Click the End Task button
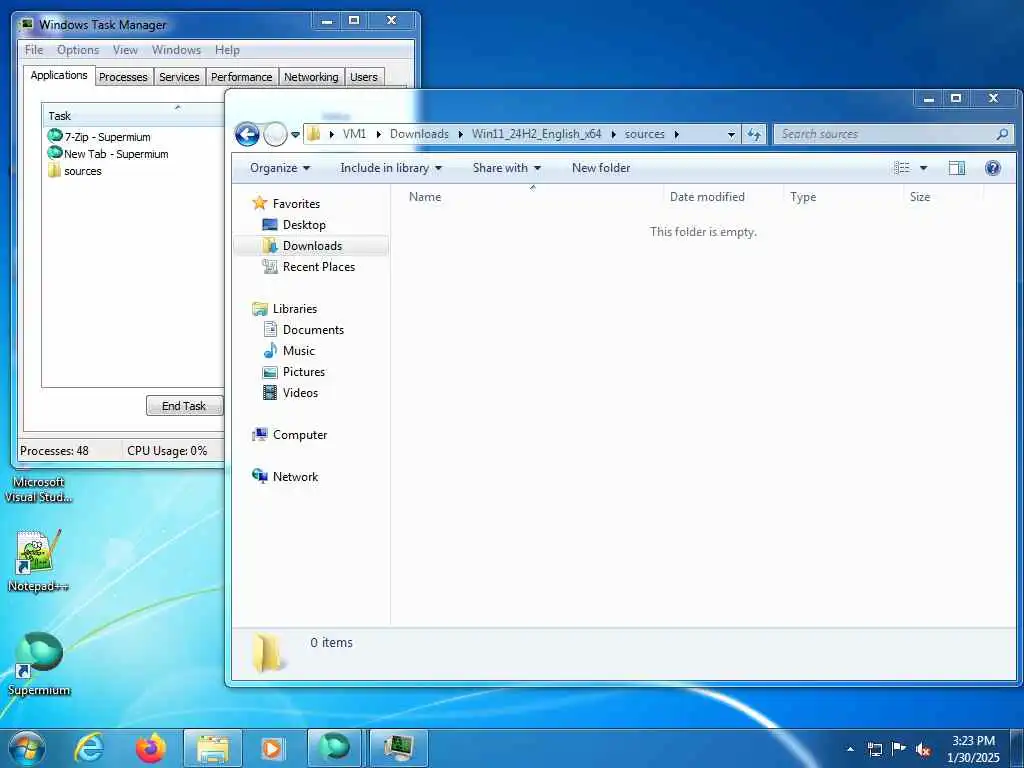 coord(184,406)
